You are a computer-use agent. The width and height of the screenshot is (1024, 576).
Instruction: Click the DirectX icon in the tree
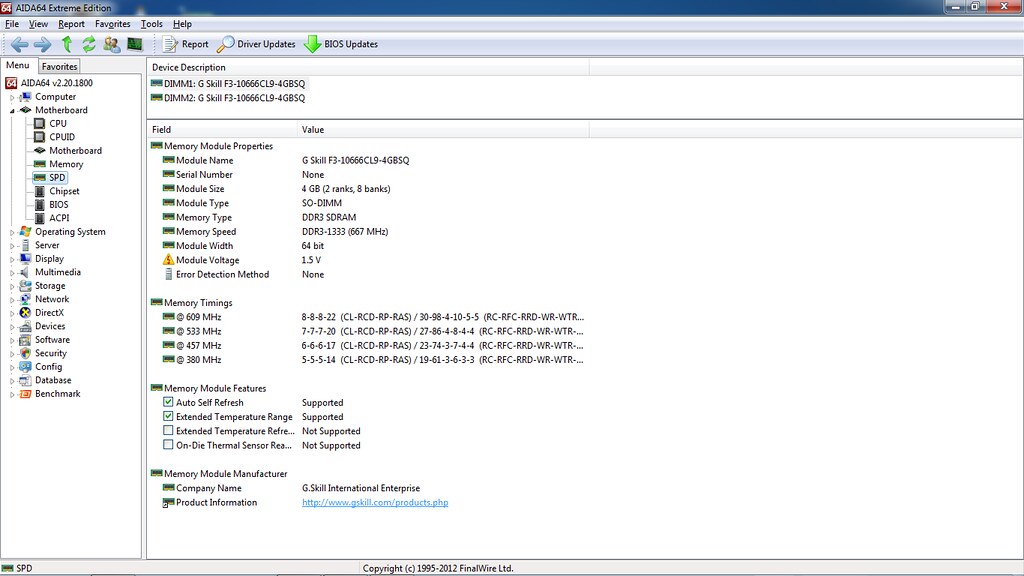pos(25,313)
